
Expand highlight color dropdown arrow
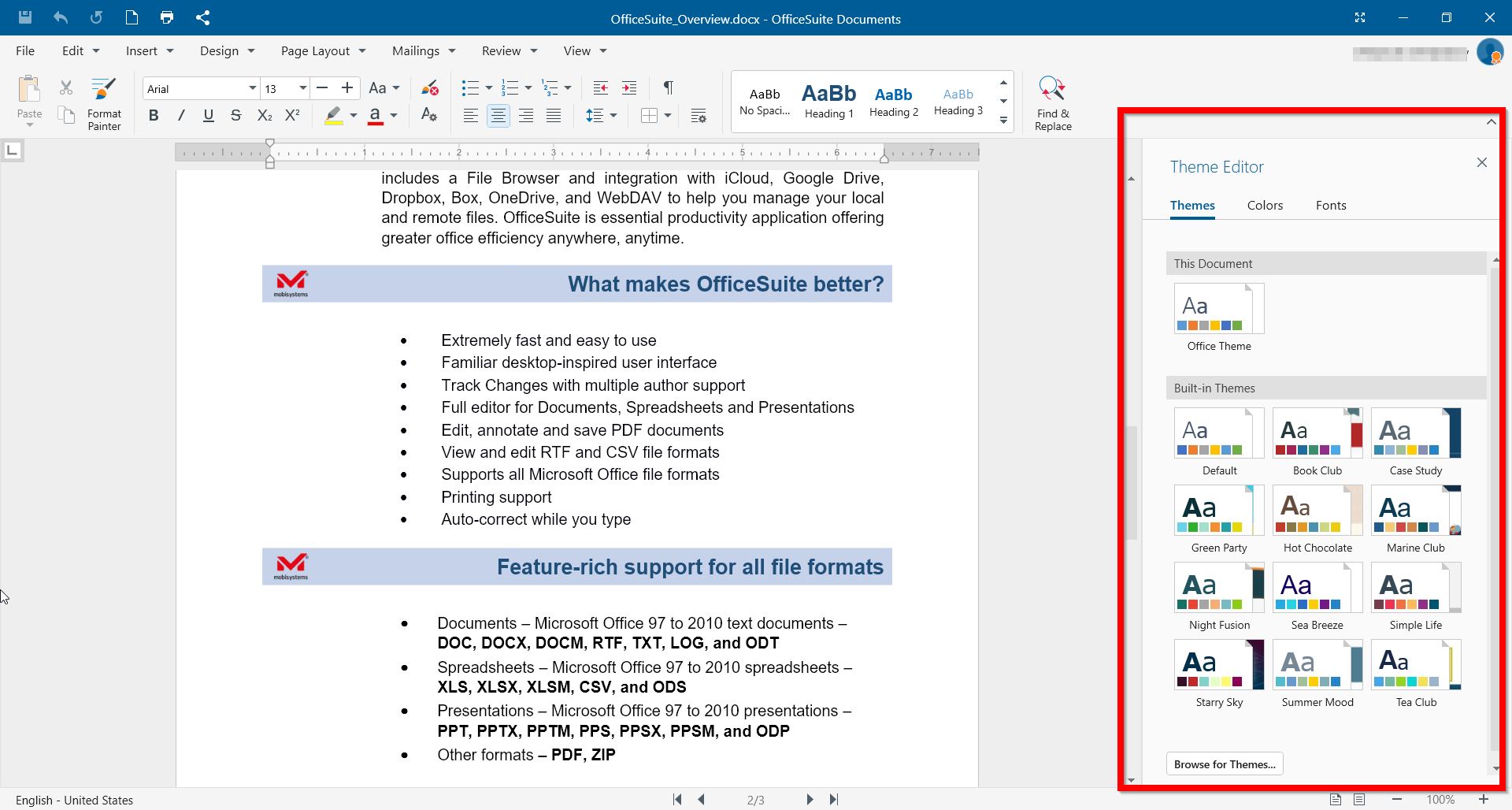tap(353, 116)
